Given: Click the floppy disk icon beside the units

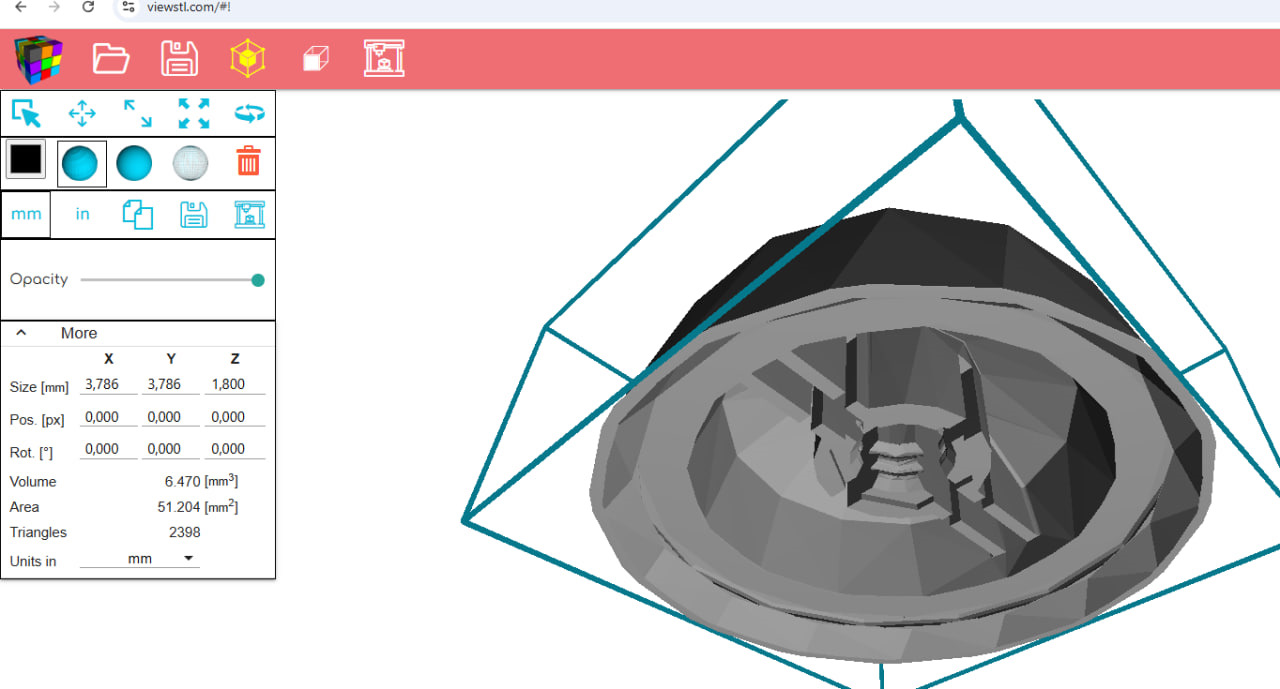Looking at the screenshot, I should point(193,214).
